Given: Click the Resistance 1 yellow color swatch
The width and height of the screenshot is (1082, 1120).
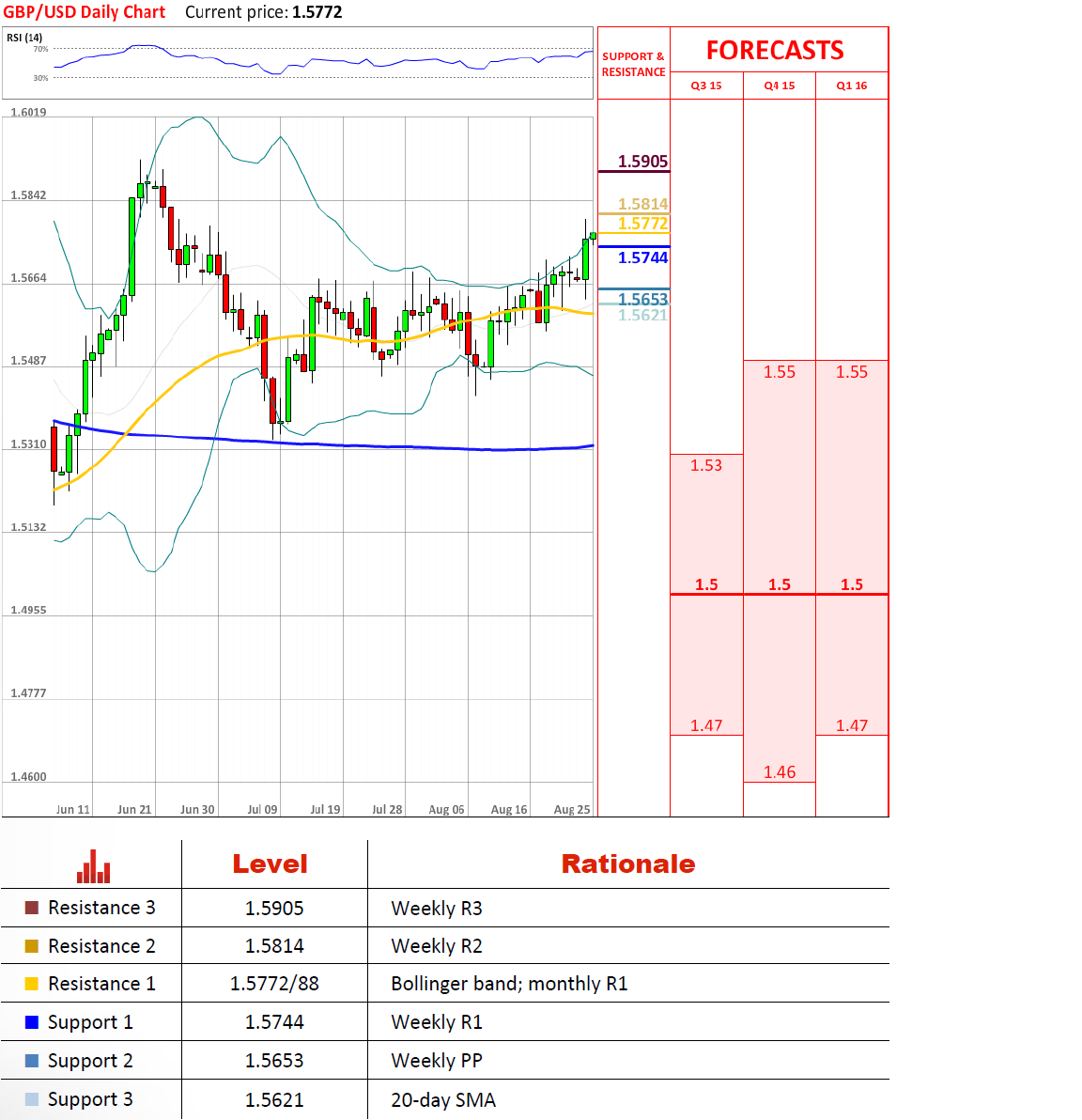Looking at the screenshot, I should point(31,984).
